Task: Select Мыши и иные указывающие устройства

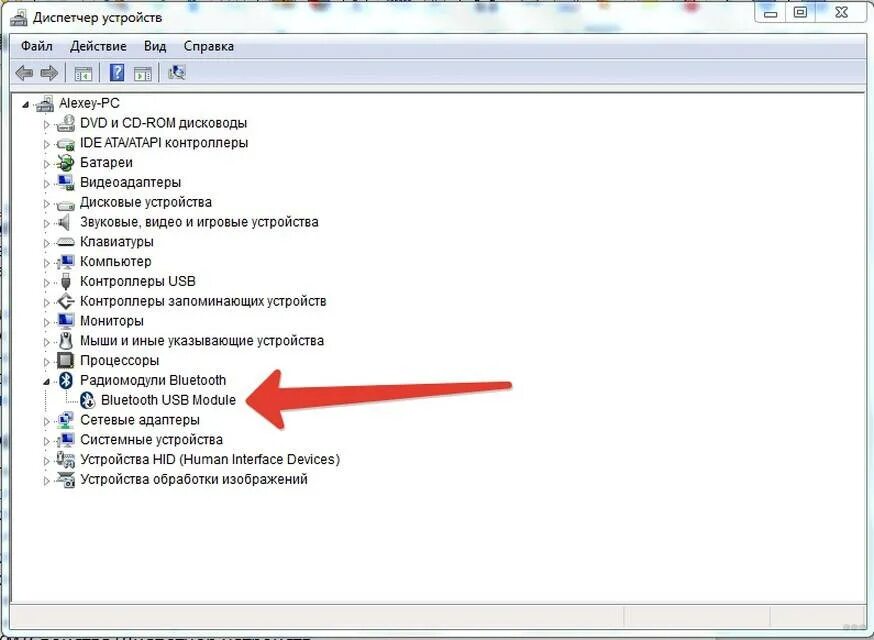Action: tap(202, 341)
